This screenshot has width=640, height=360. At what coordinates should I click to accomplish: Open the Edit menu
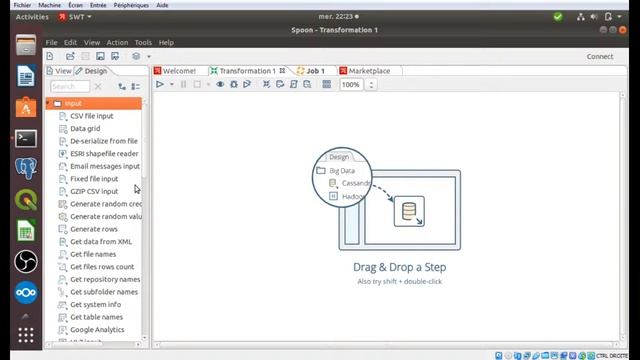pos(70,42)
